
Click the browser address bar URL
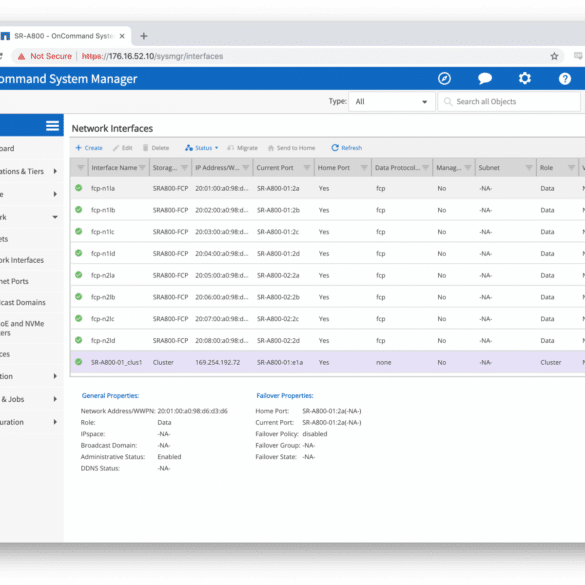coord(152,56)
